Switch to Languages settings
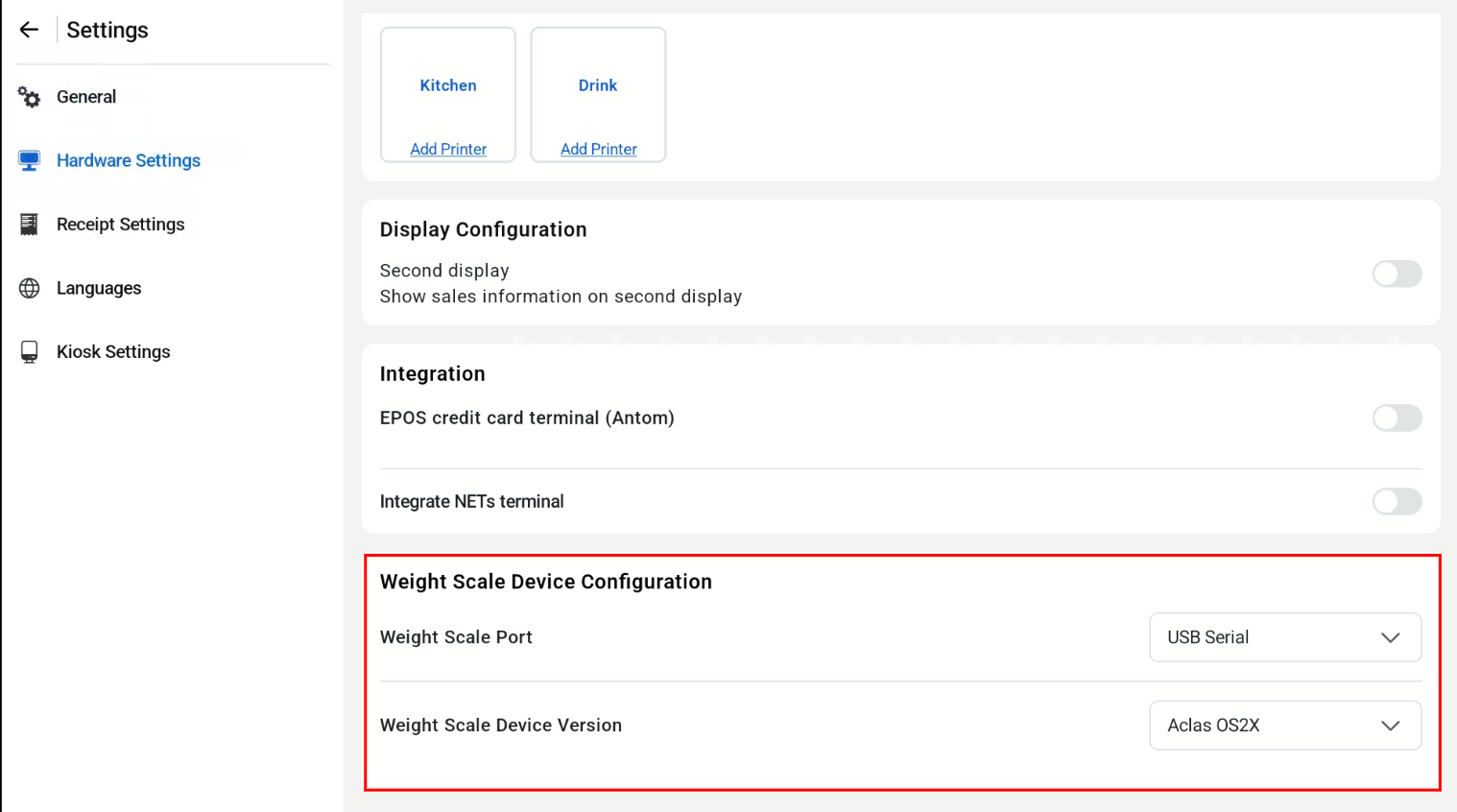This screenshot has height=812, width=1457. coord(99,288)
